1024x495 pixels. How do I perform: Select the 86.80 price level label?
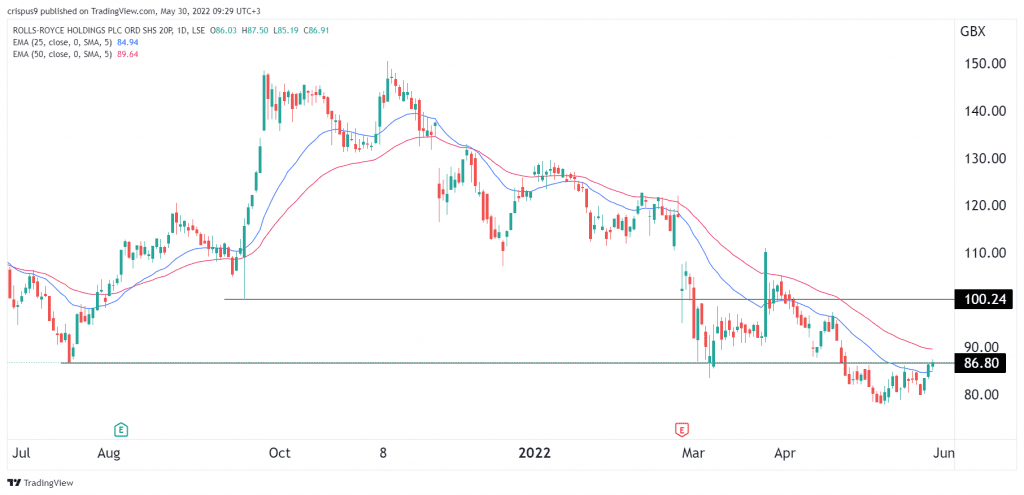[978, 362]
